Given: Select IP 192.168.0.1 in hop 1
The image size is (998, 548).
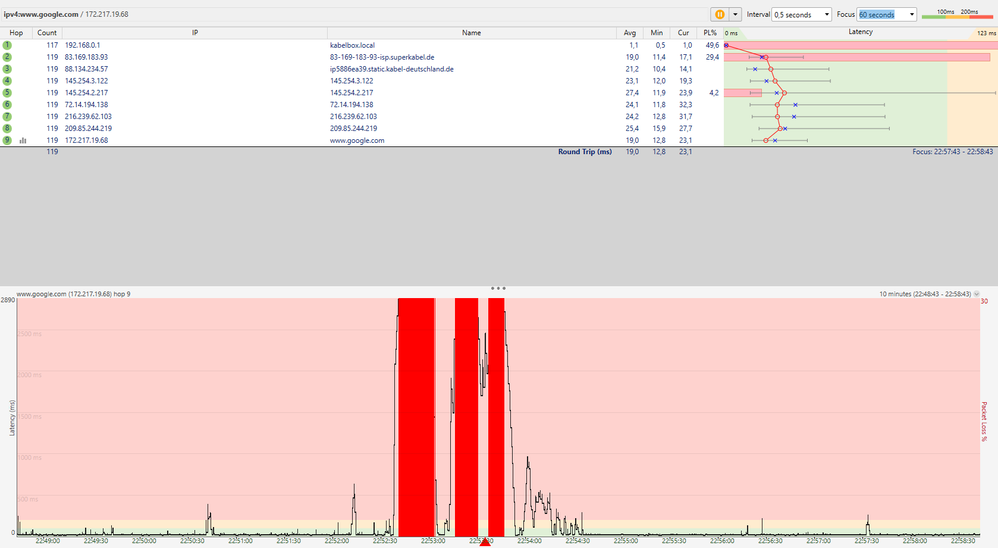Looking at the screenshot, I should tap(82, 45).
